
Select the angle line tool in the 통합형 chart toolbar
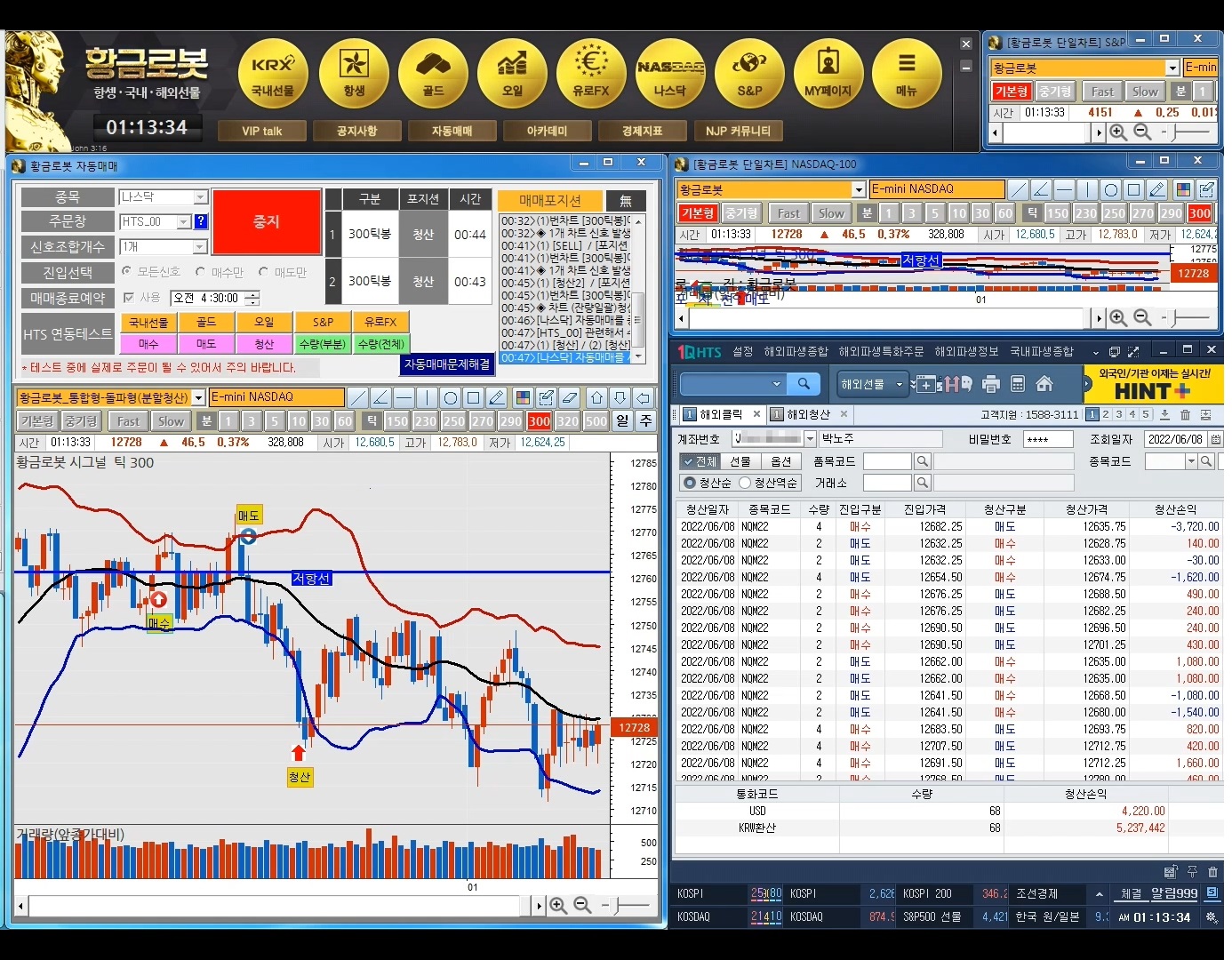tap(380, 397)
